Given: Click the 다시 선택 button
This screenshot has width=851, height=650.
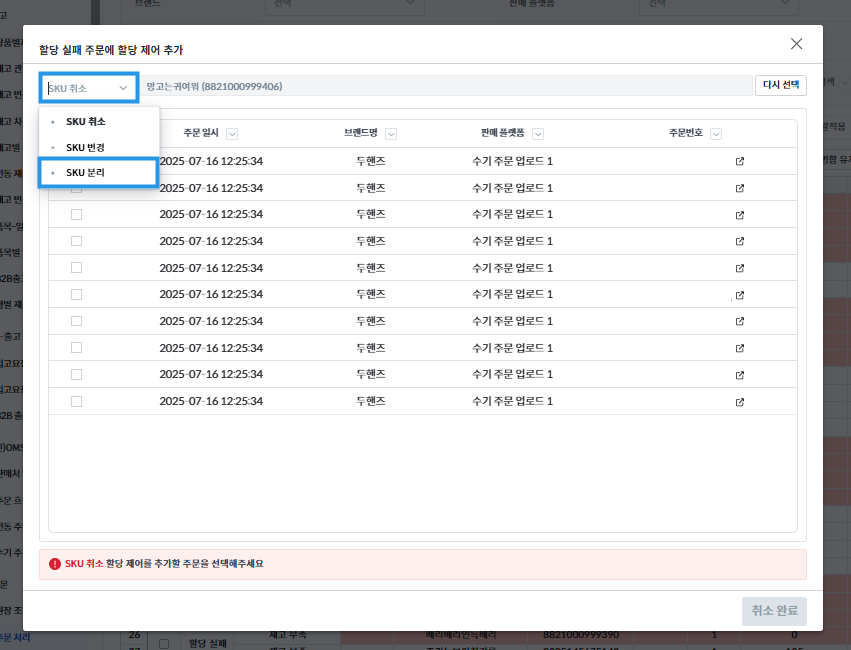Looking at the screenshot, I should click(x=780, y=85).
